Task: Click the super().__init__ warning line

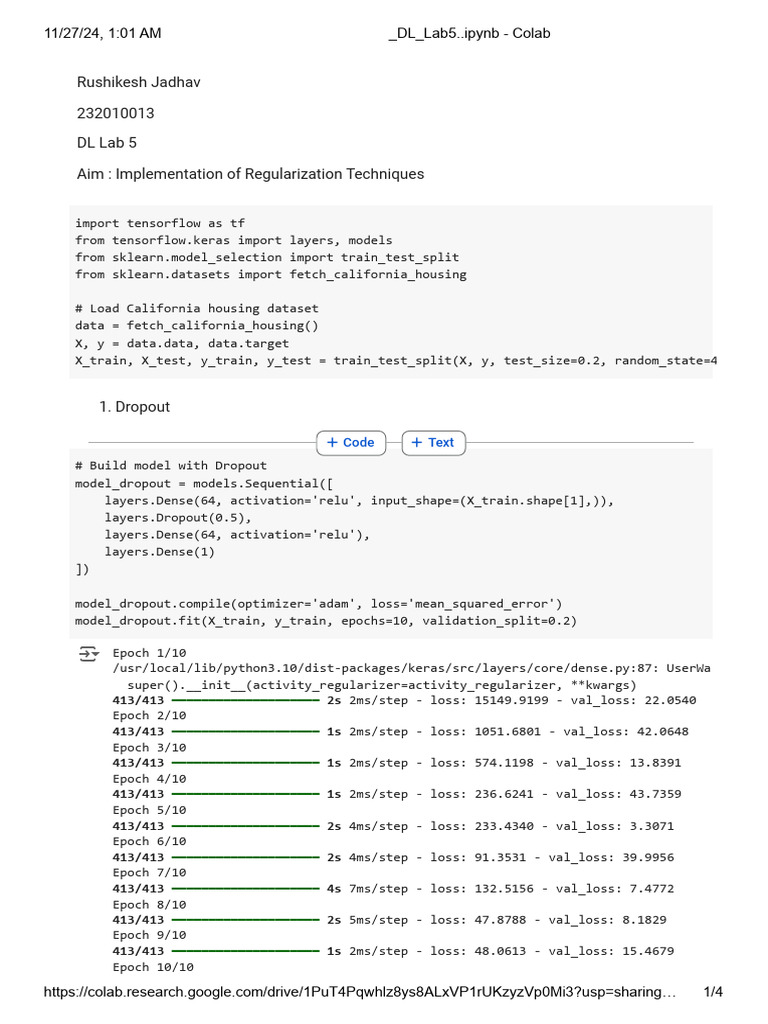Action: 381,685
